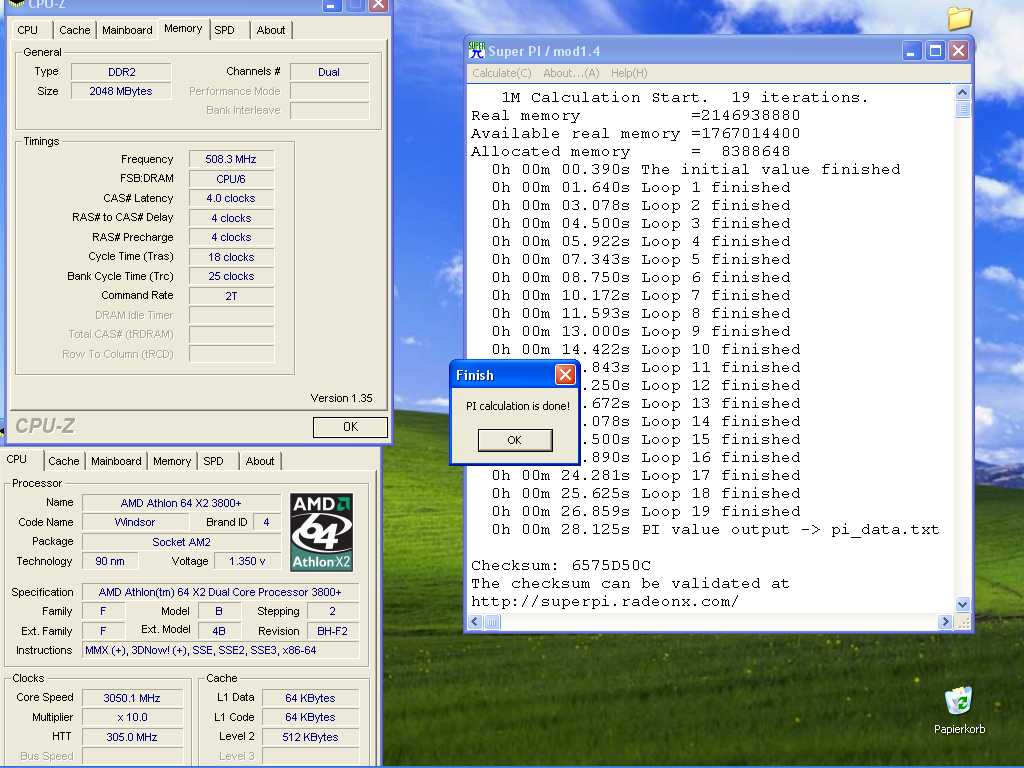Click the RAS# Precharge value field
The height and width of the screenshot is (768, 1024).
(231, 238)
